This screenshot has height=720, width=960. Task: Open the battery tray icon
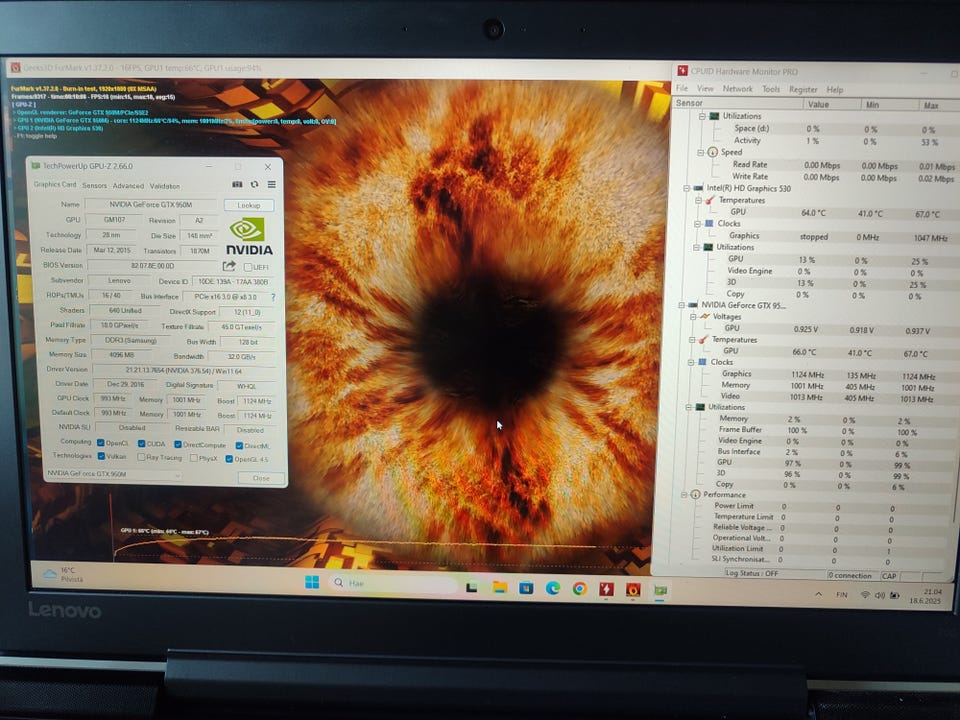pos(894,595)
